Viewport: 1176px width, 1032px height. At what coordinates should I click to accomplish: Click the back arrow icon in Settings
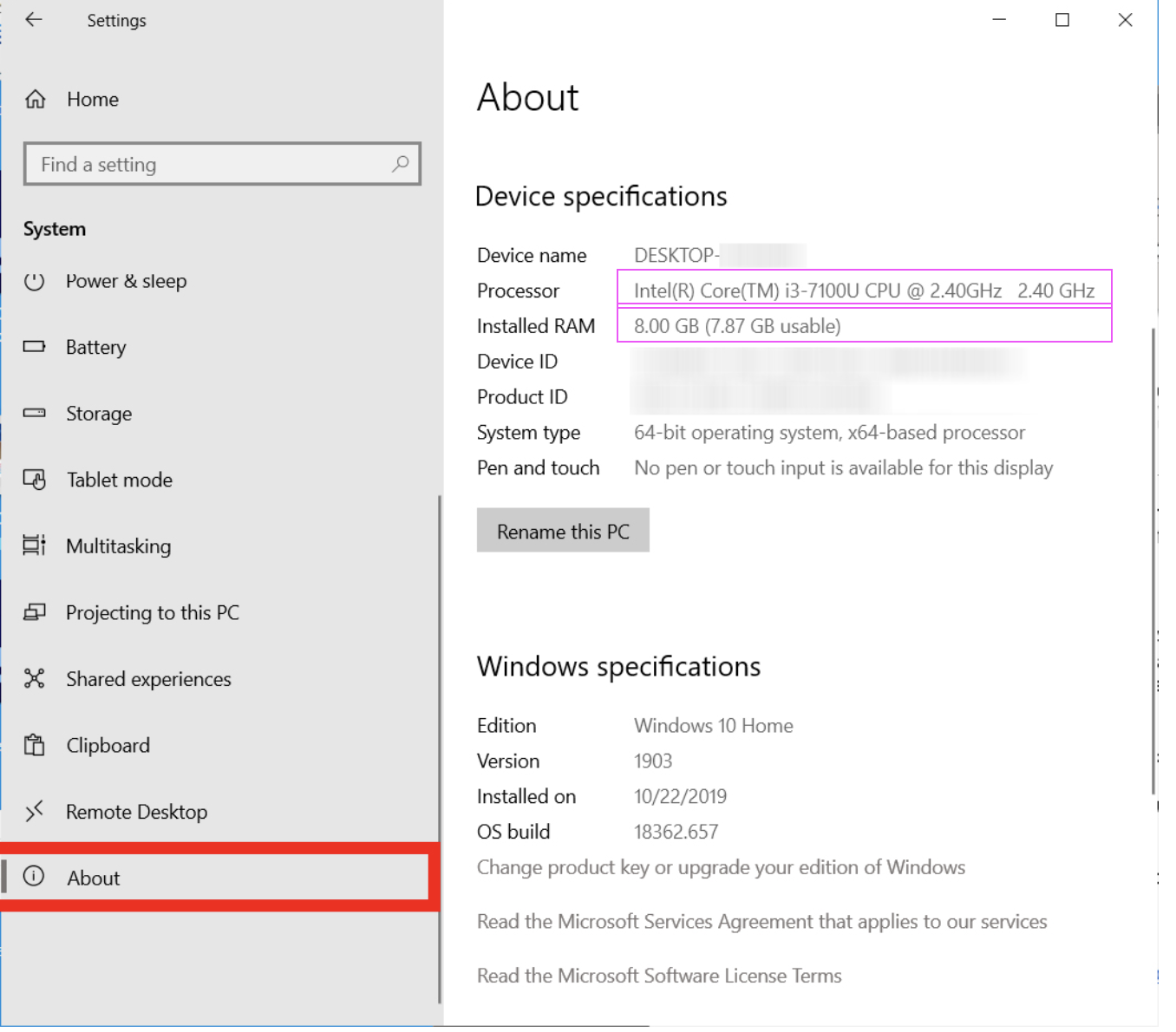pos(34,20)
